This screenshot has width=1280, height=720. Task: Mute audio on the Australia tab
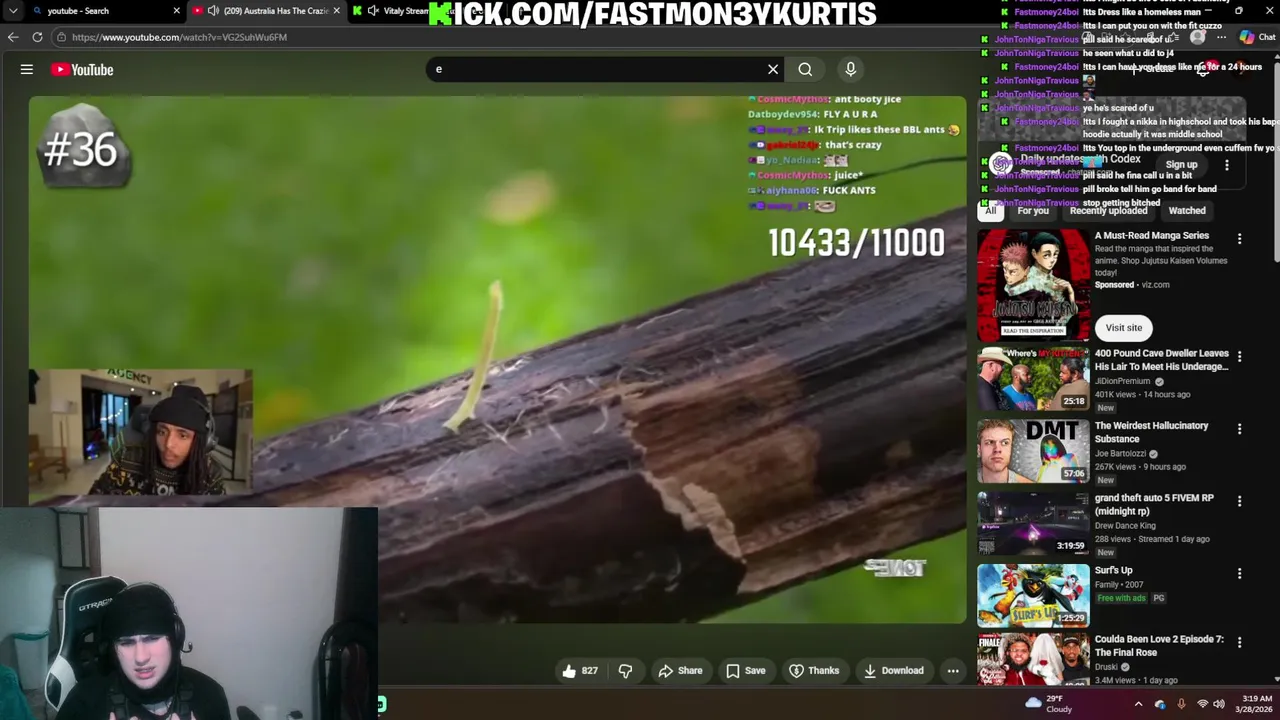pos(213,11)
